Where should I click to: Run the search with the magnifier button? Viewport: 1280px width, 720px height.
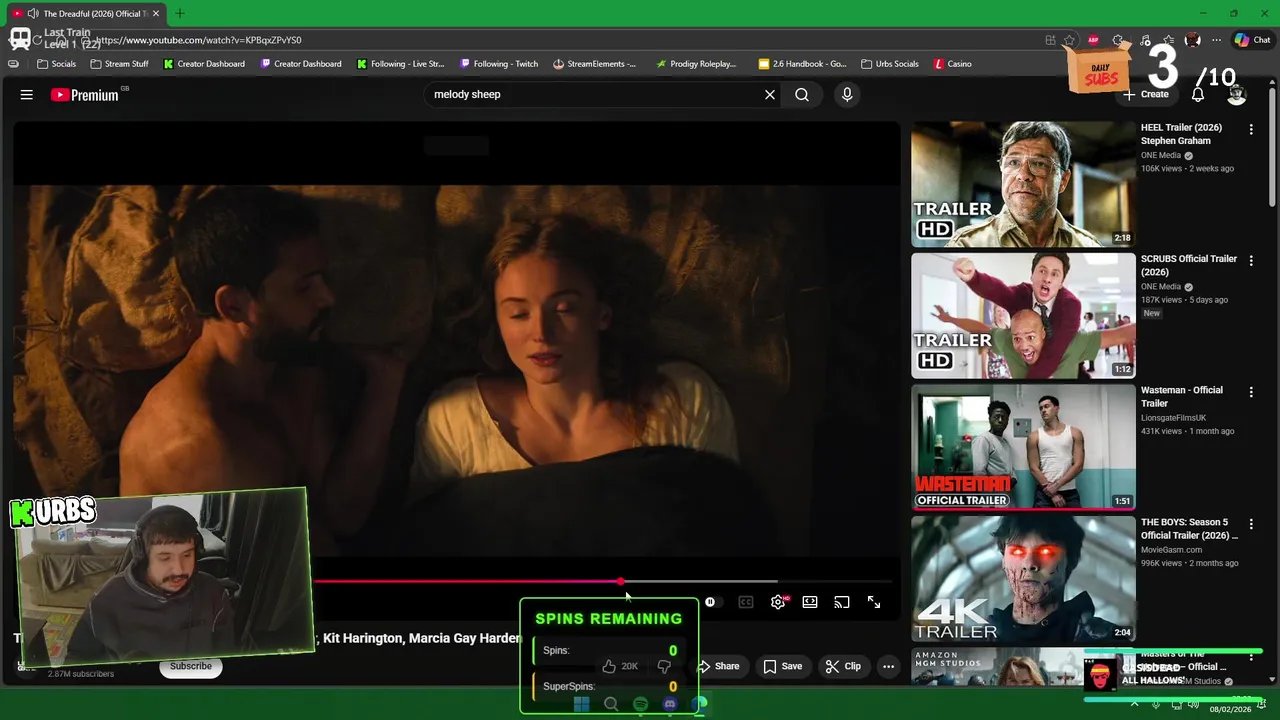click(x=802, y=95)
